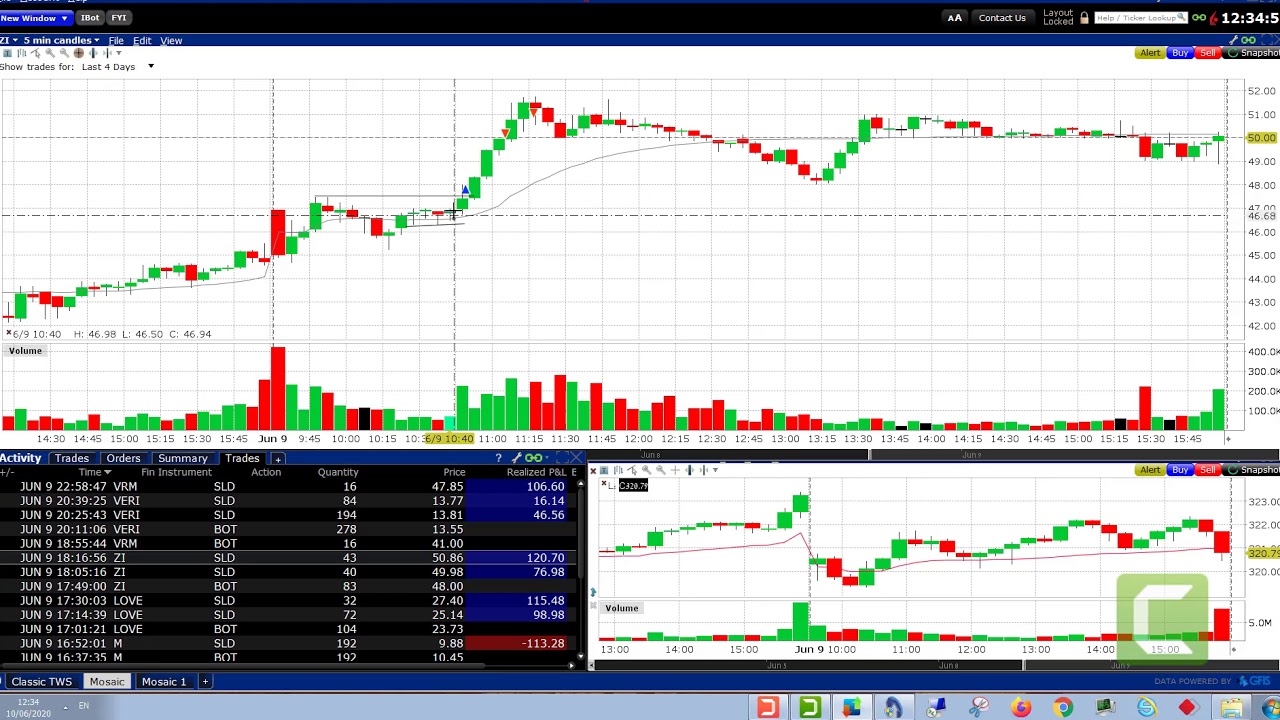
Task: Sort by Realized P&L column
Action: click(x=538, y=472)
